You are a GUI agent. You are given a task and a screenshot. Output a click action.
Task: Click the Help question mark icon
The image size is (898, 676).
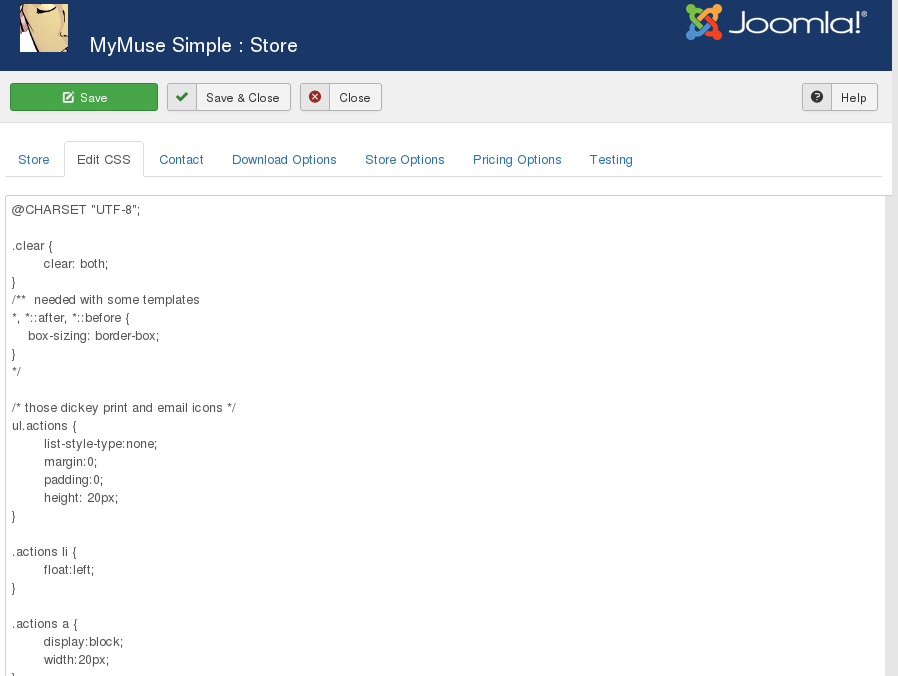pyautogui.click(x=817, y=97)
